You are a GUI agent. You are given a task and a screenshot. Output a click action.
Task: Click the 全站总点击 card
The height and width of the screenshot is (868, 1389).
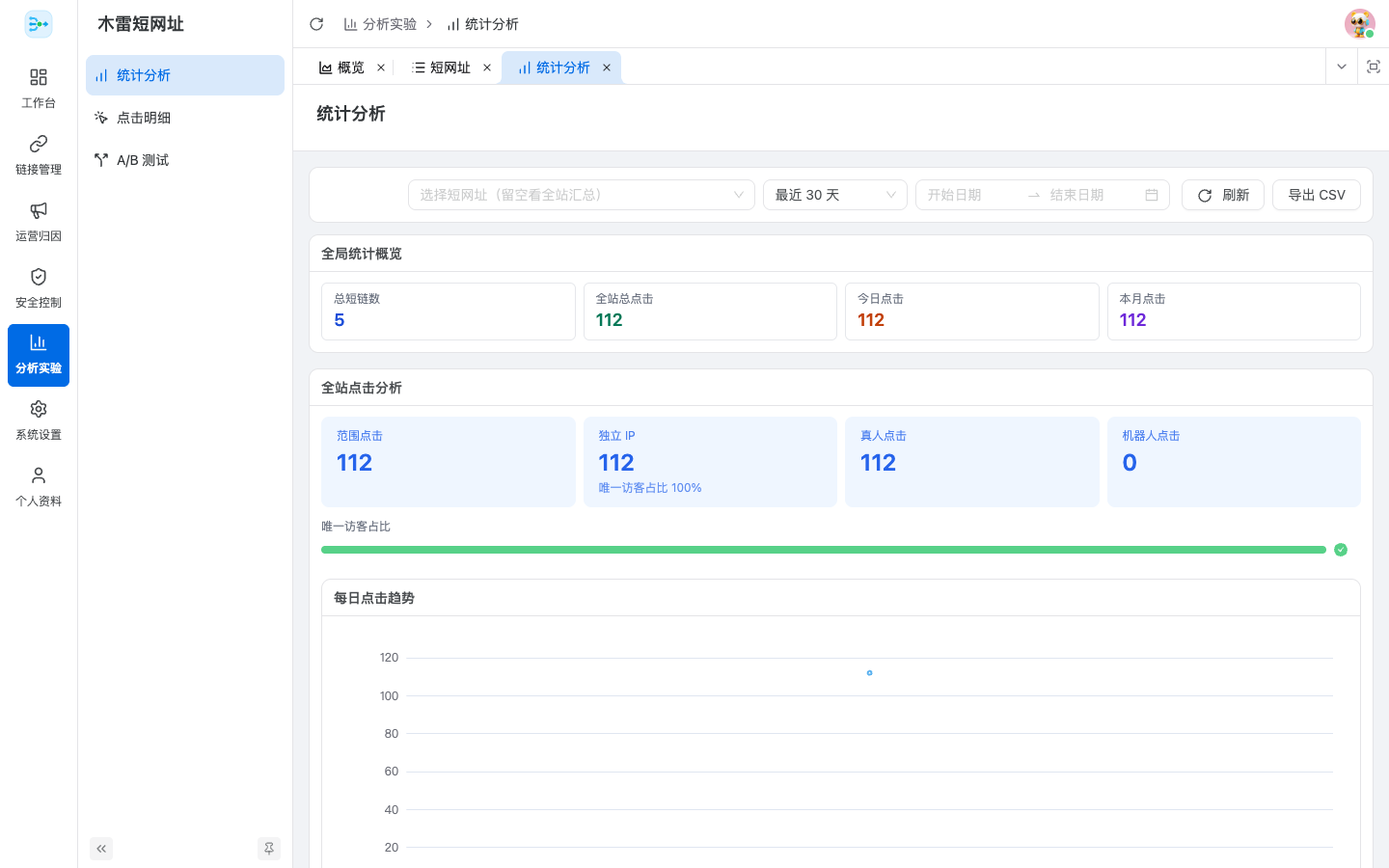tap(710, 312)
